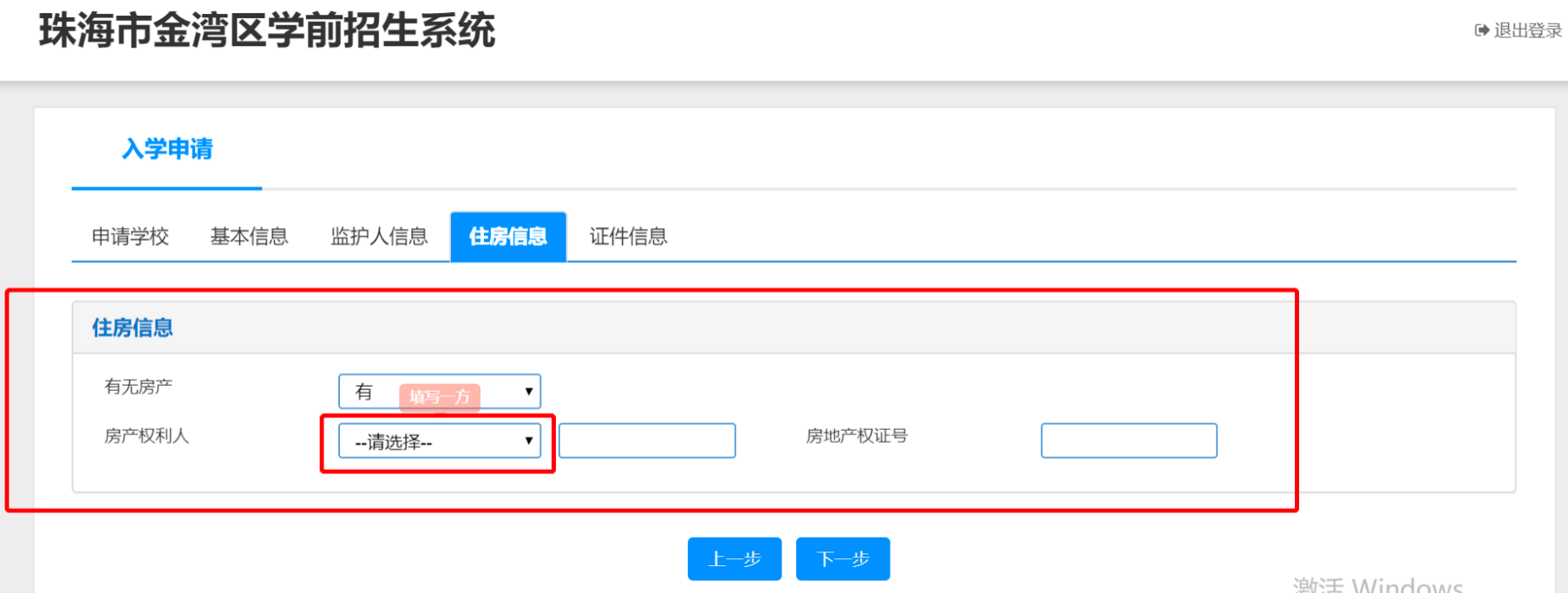Click the 珠海市金湾区学前招生系统 site title
This screenshot has height=593, width=1568.
point(267,31)
